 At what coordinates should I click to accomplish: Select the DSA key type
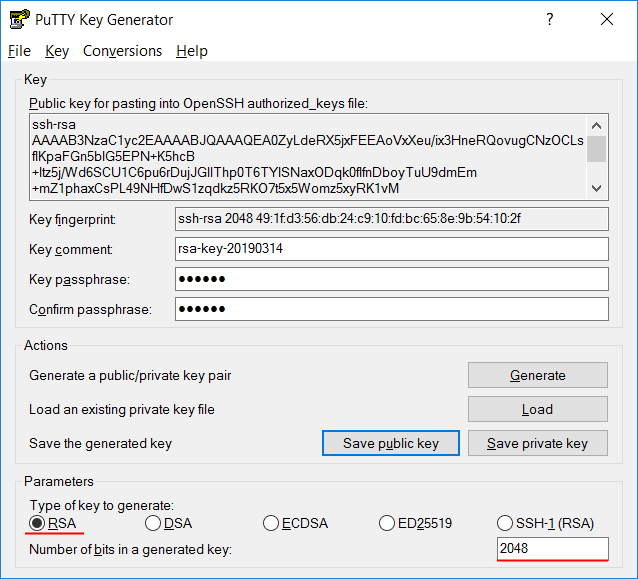click(153, 523)
